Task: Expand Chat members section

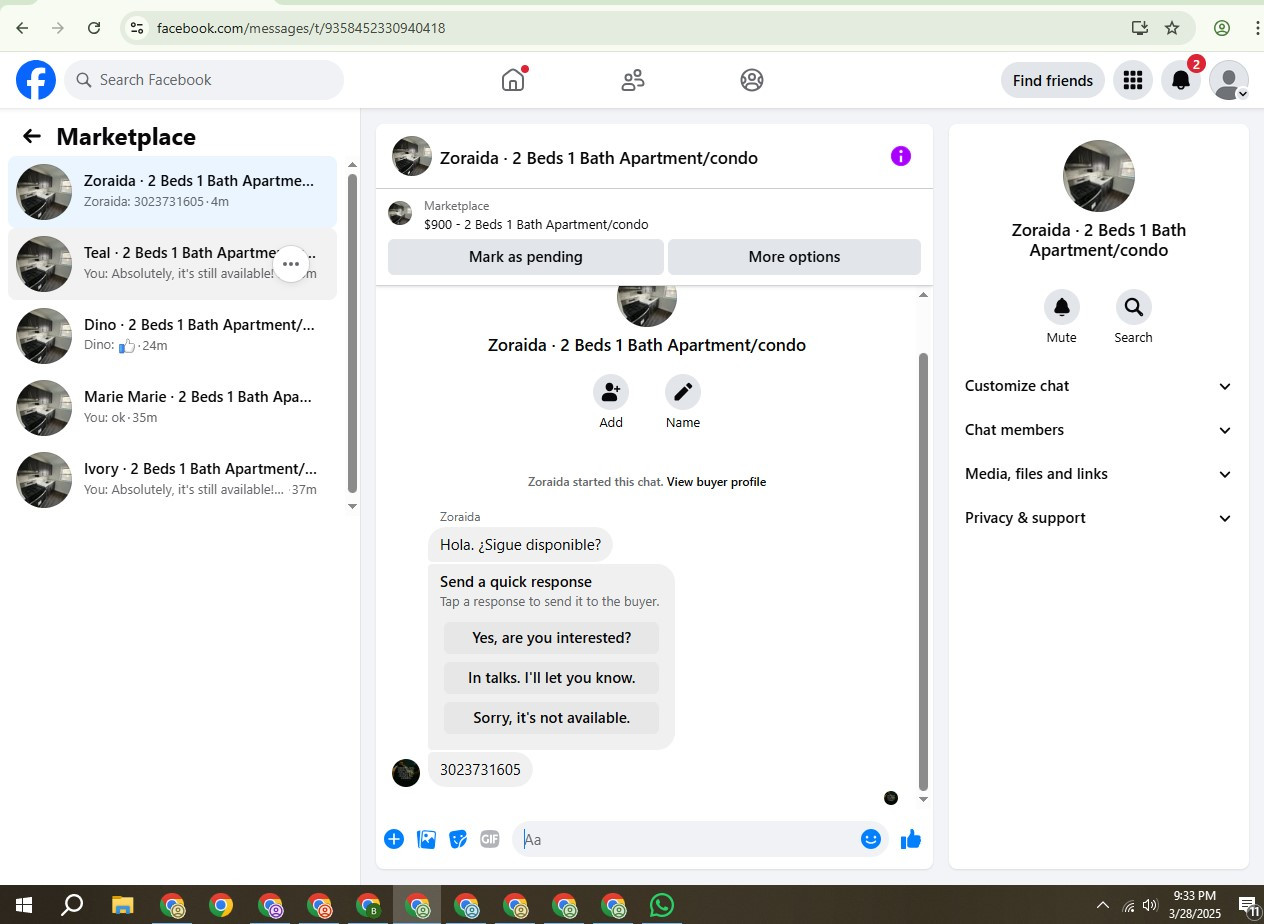Action: coord(1098,430)
